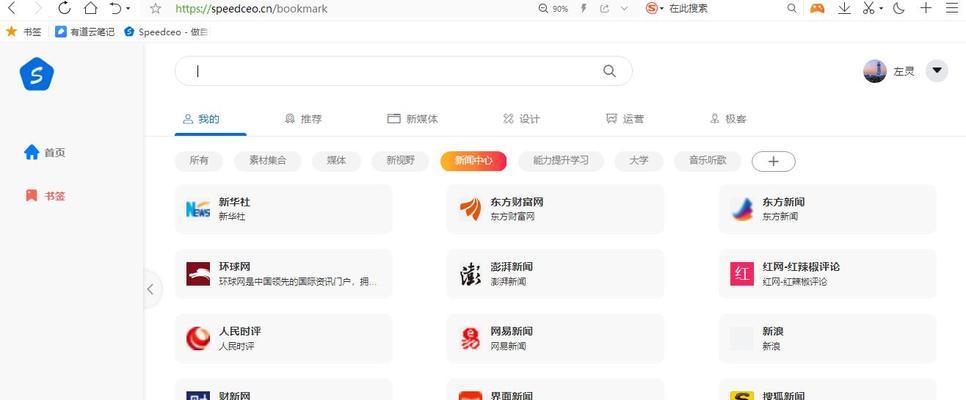966x400 pixels.
Task: Switch to the 推荐 tab
Action: click(x=303, y=119)
